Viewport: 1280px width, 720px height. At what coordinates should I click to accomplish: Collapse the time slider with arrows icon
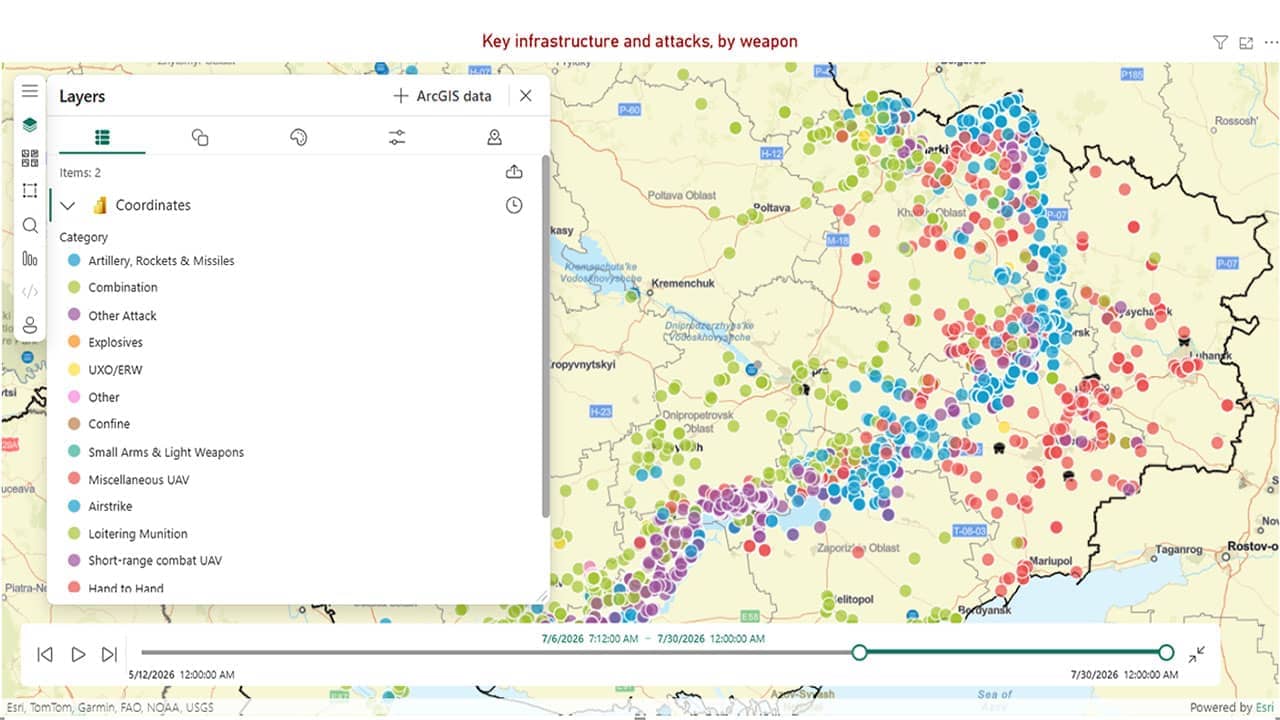(x=1197, y=655)
